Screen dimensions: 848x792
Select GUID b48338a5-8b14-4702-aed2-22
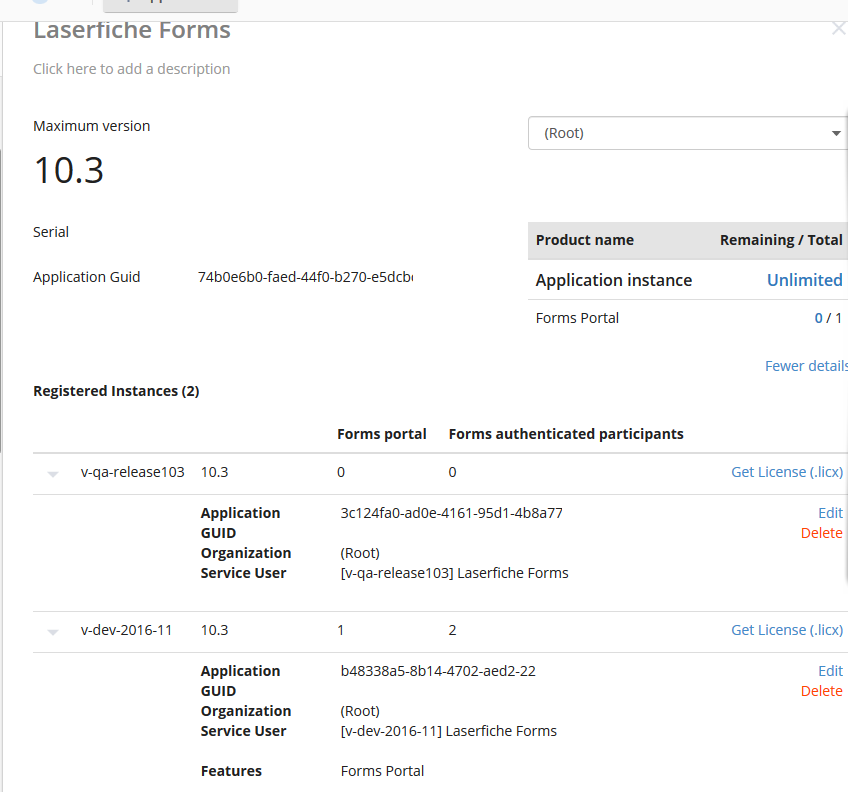(x=438, y=671)
